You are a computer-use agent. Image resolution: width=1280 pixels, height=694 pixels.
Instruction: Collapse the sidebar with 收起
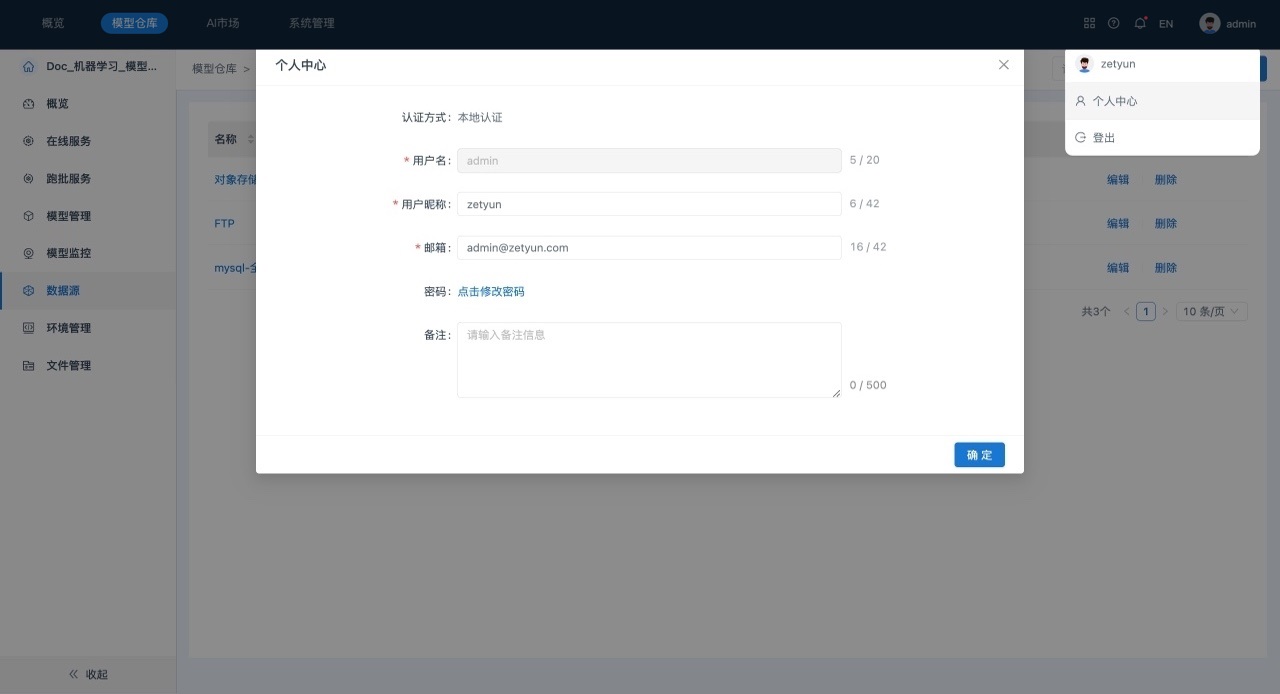pos(88,674)
